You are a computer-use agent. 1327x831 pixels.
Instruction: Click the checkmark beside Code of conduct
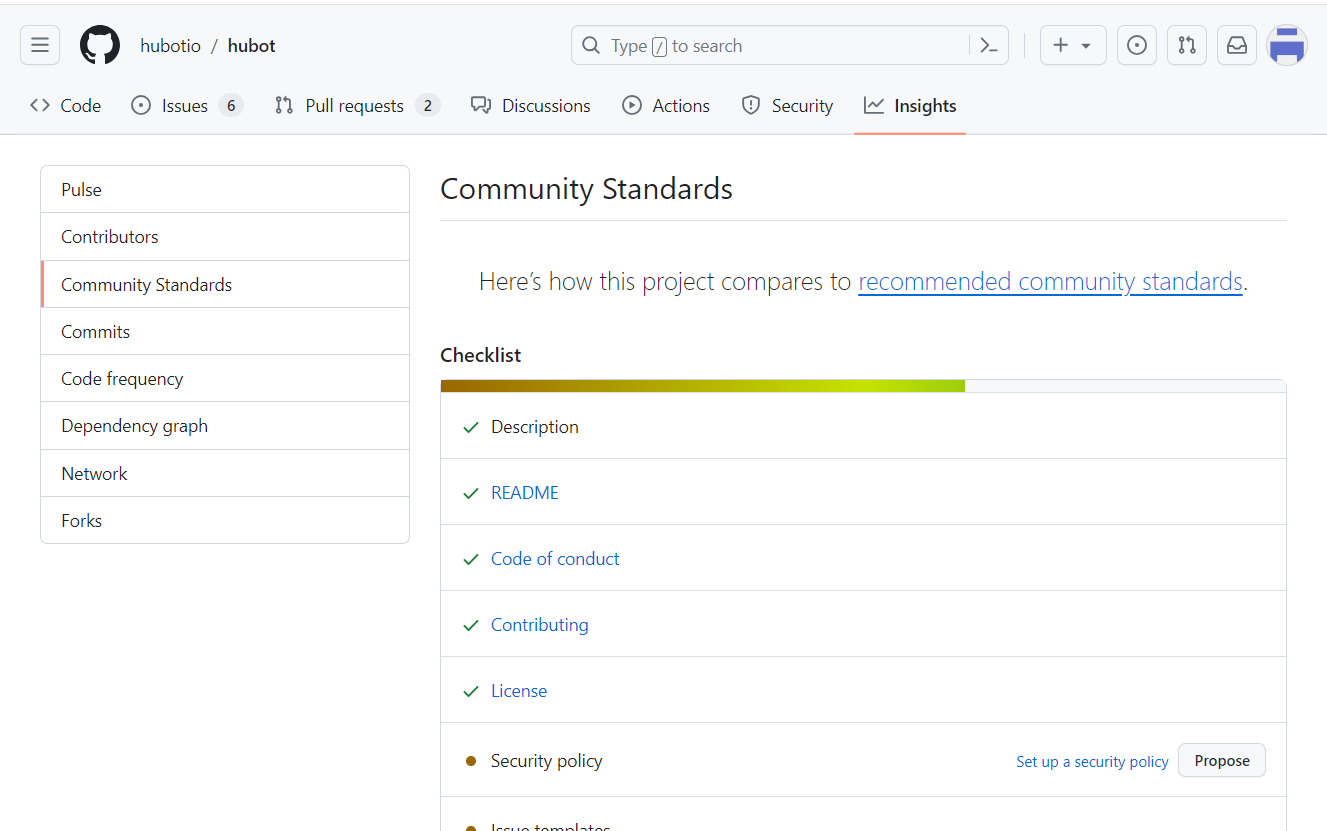pyautogui.click(x=471, y=559)
